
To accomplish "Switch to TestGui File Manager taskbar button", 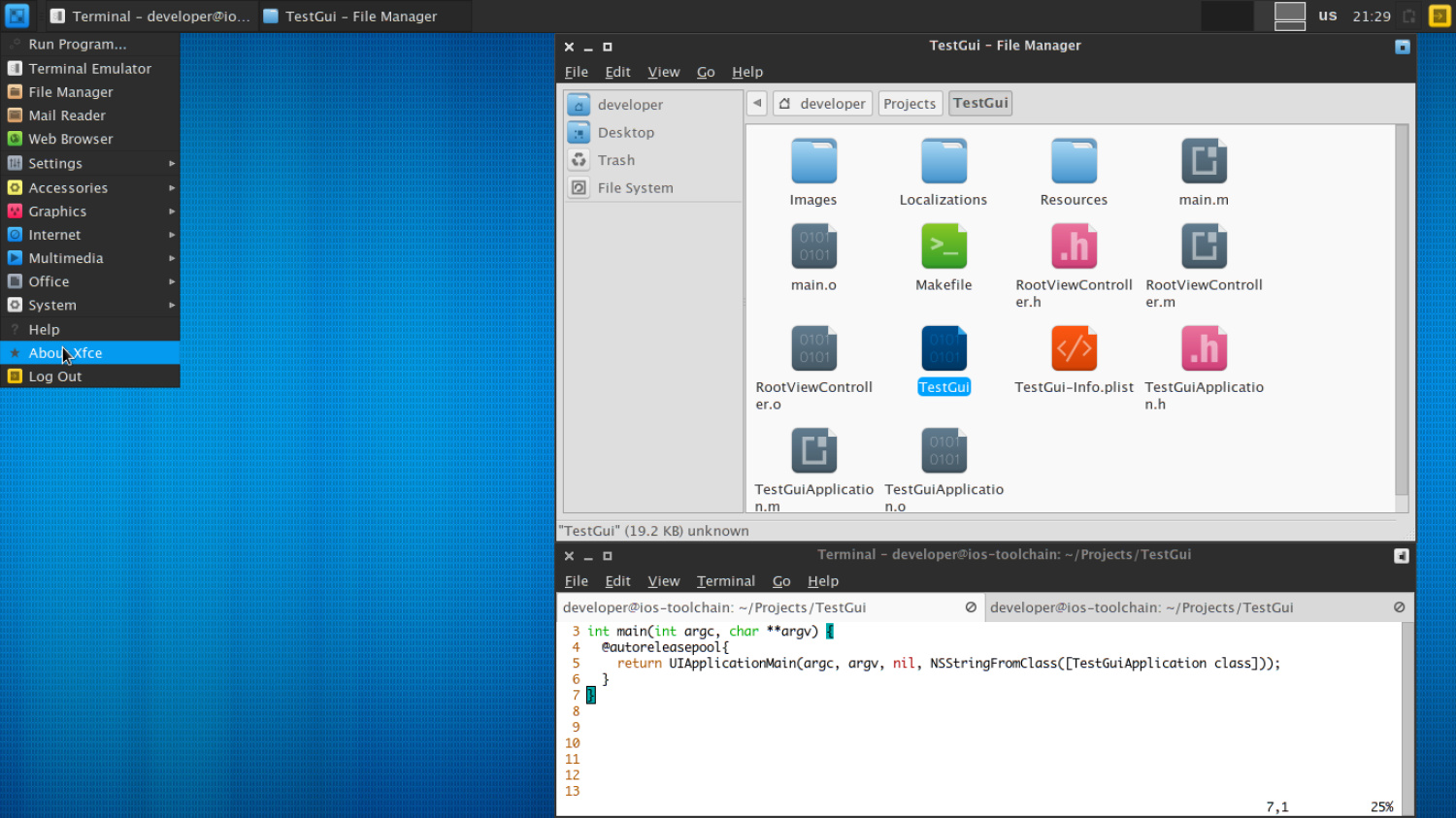I will click(364, 16).
